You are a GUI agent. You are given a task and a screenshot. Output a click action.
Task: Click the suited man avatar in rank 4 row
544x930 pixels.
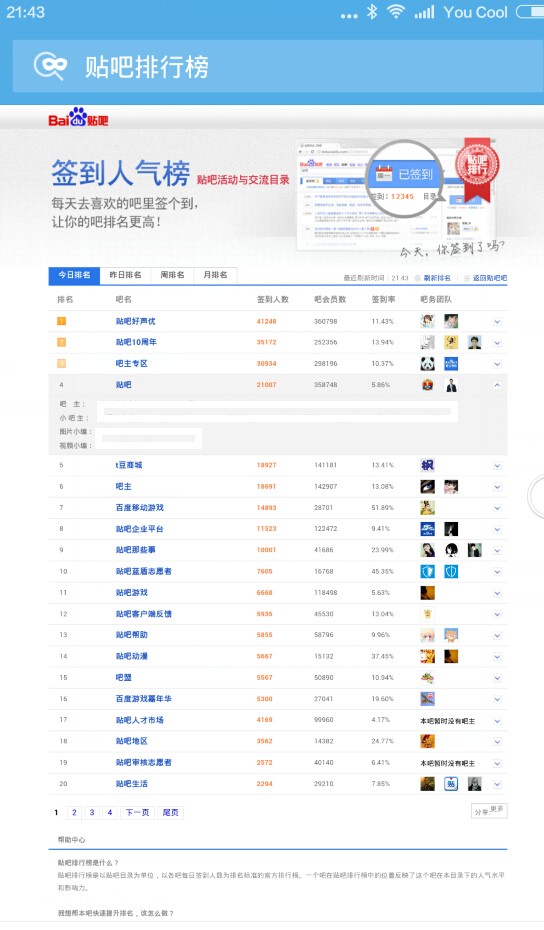[451, 385]
